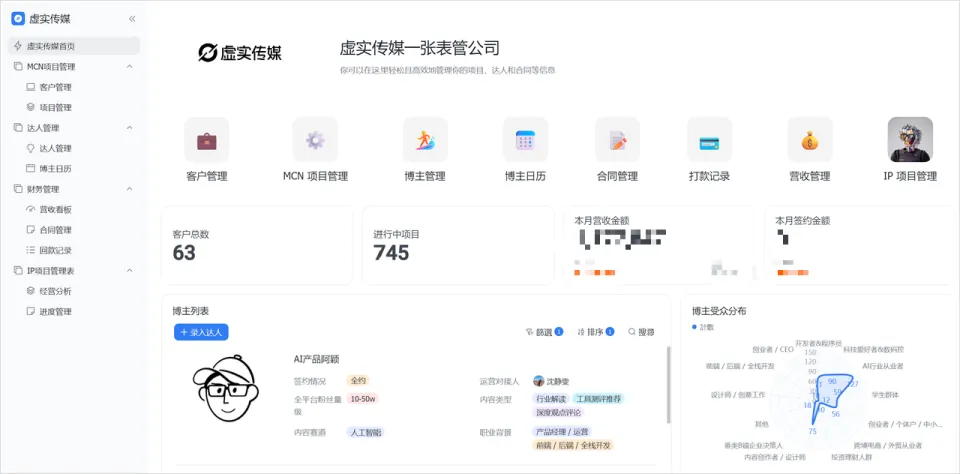960x474 pixels.
Task: Select 营收看板 in the sidebar
Action: coord(55,210)
